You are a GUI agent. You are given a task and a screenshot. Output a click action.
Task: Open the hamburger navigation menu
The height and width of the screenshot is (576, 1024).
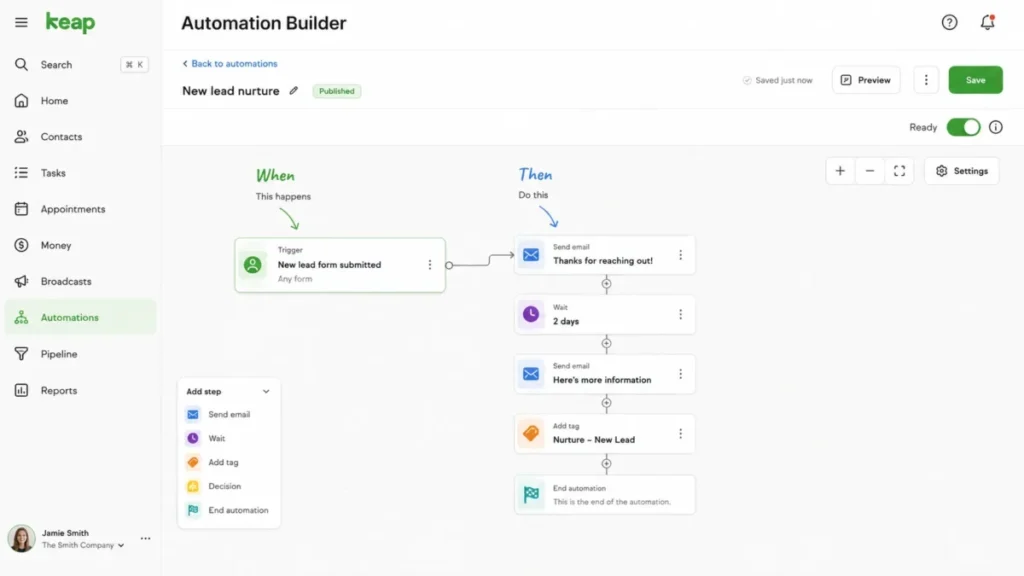21,23
